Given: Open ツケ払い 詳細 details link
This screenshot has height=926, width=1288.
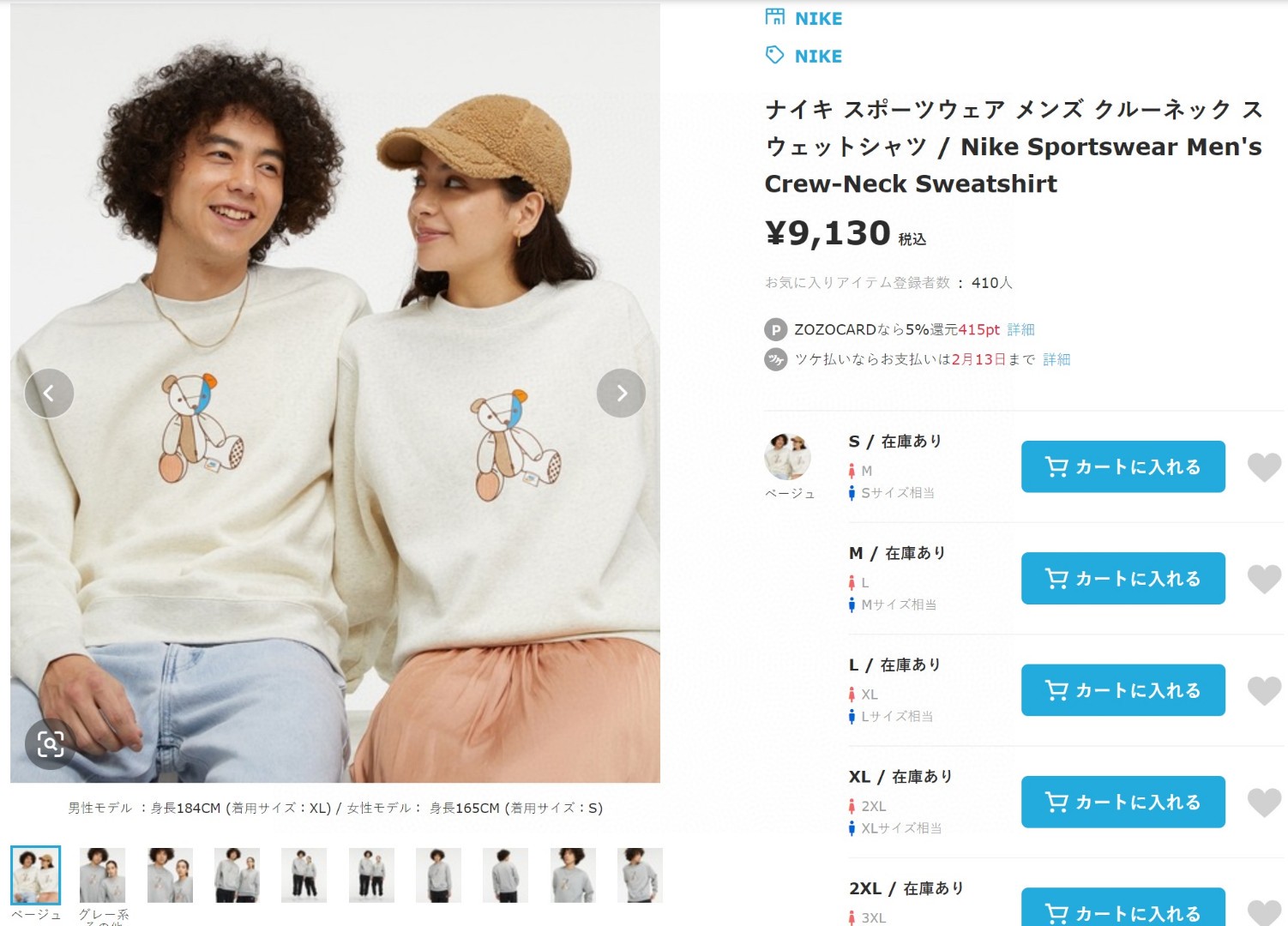Looking at the screenshot, I should 1056,359.
